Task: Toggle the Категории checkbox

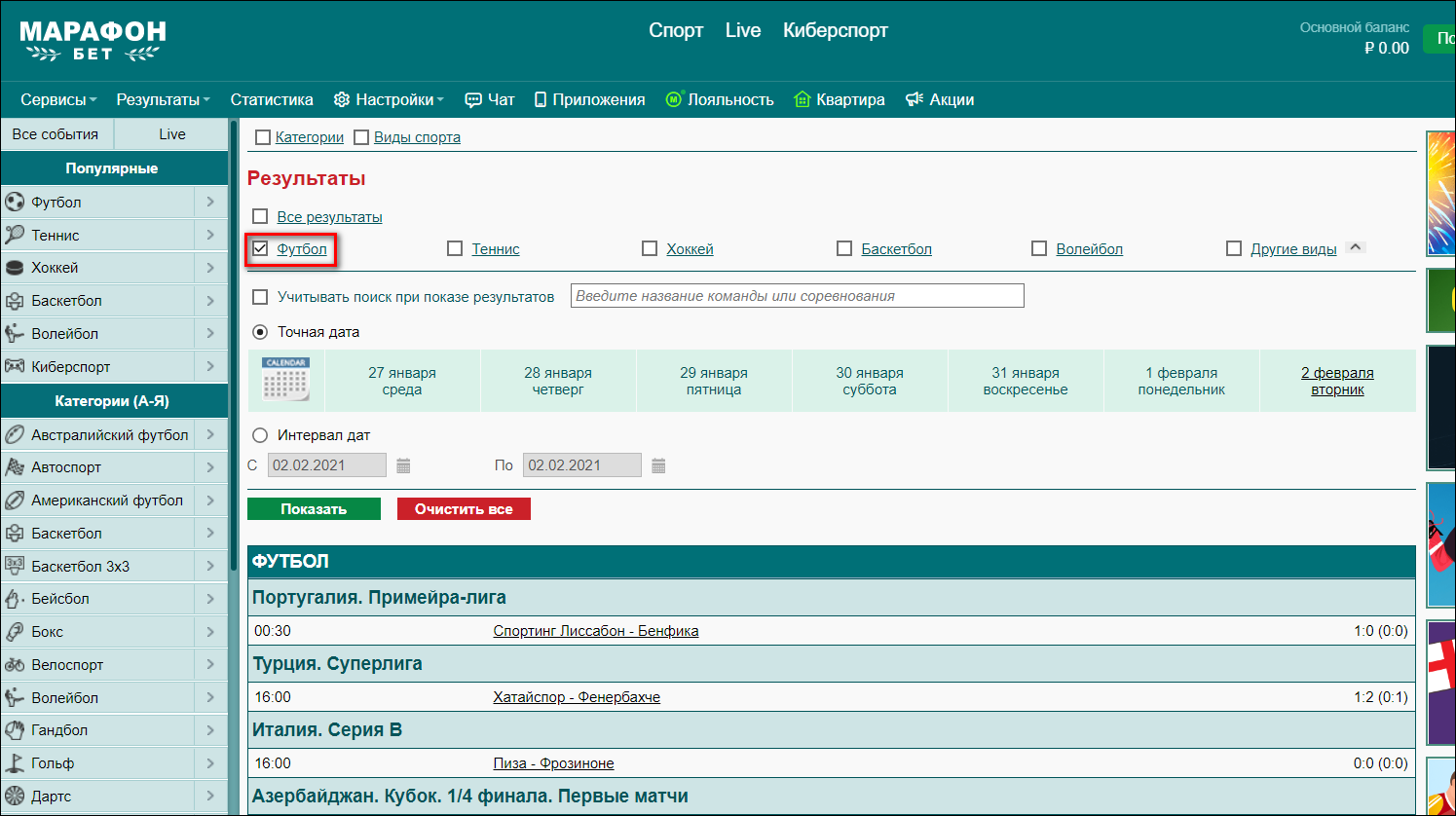Action: 263,137
